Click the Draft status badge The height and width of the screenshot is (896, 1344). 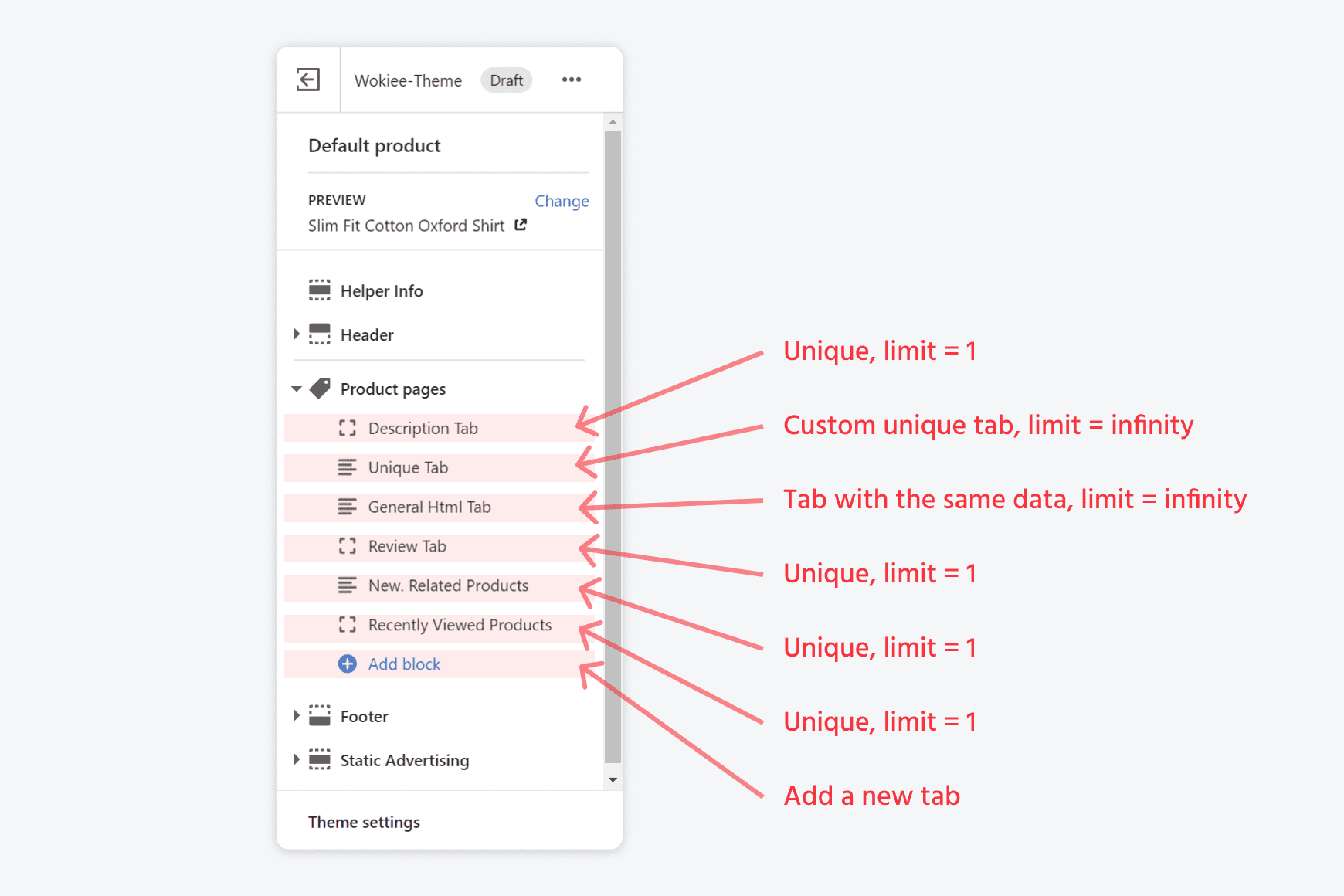coord(506,80)
